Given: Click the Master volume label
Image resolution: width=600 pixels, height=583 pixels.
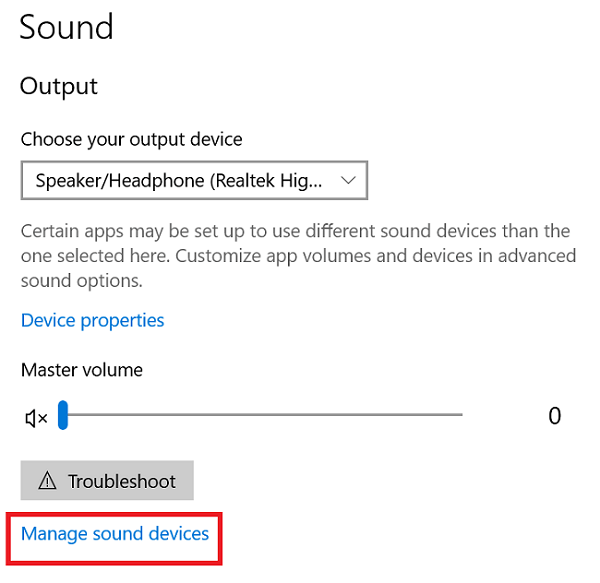Looking at the screenshot, I should click(x=82, y=370).
